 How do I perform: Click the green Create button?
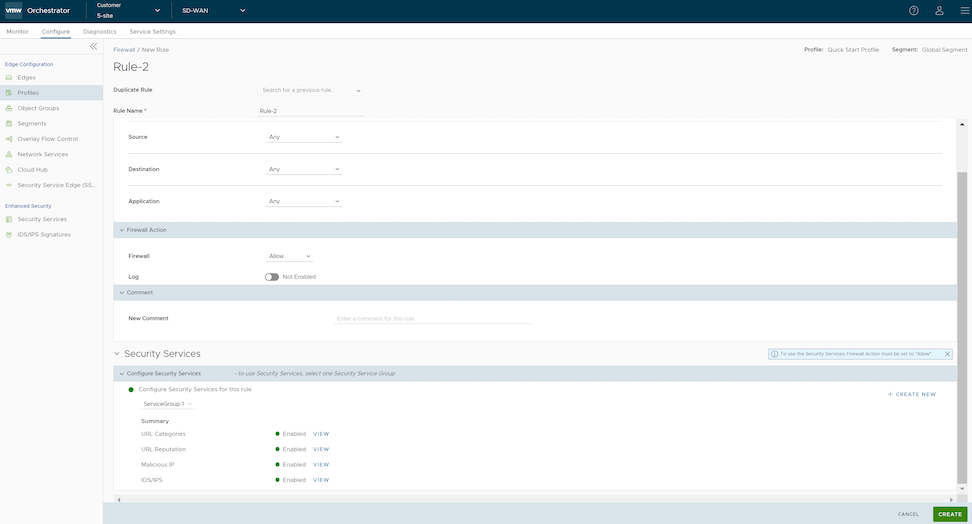click(x=949, y=514)
